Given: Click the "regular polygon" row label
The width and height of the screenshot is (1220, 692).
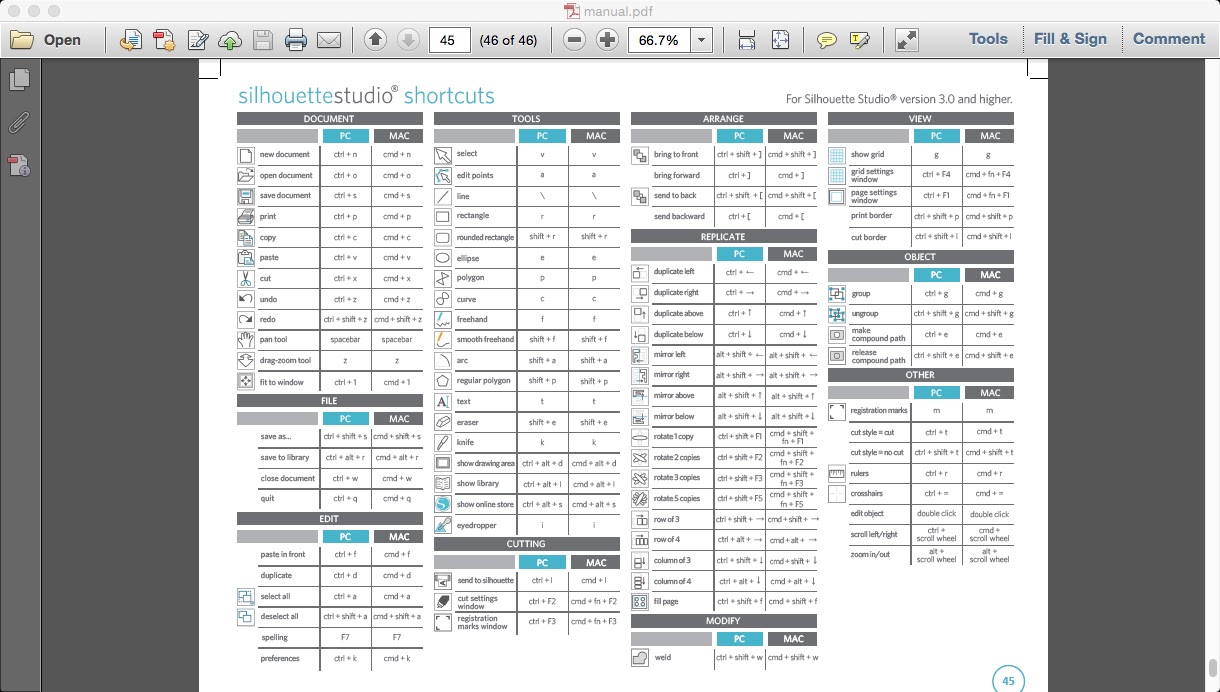Looking at the screenshot, I should (x=482, y=381).
